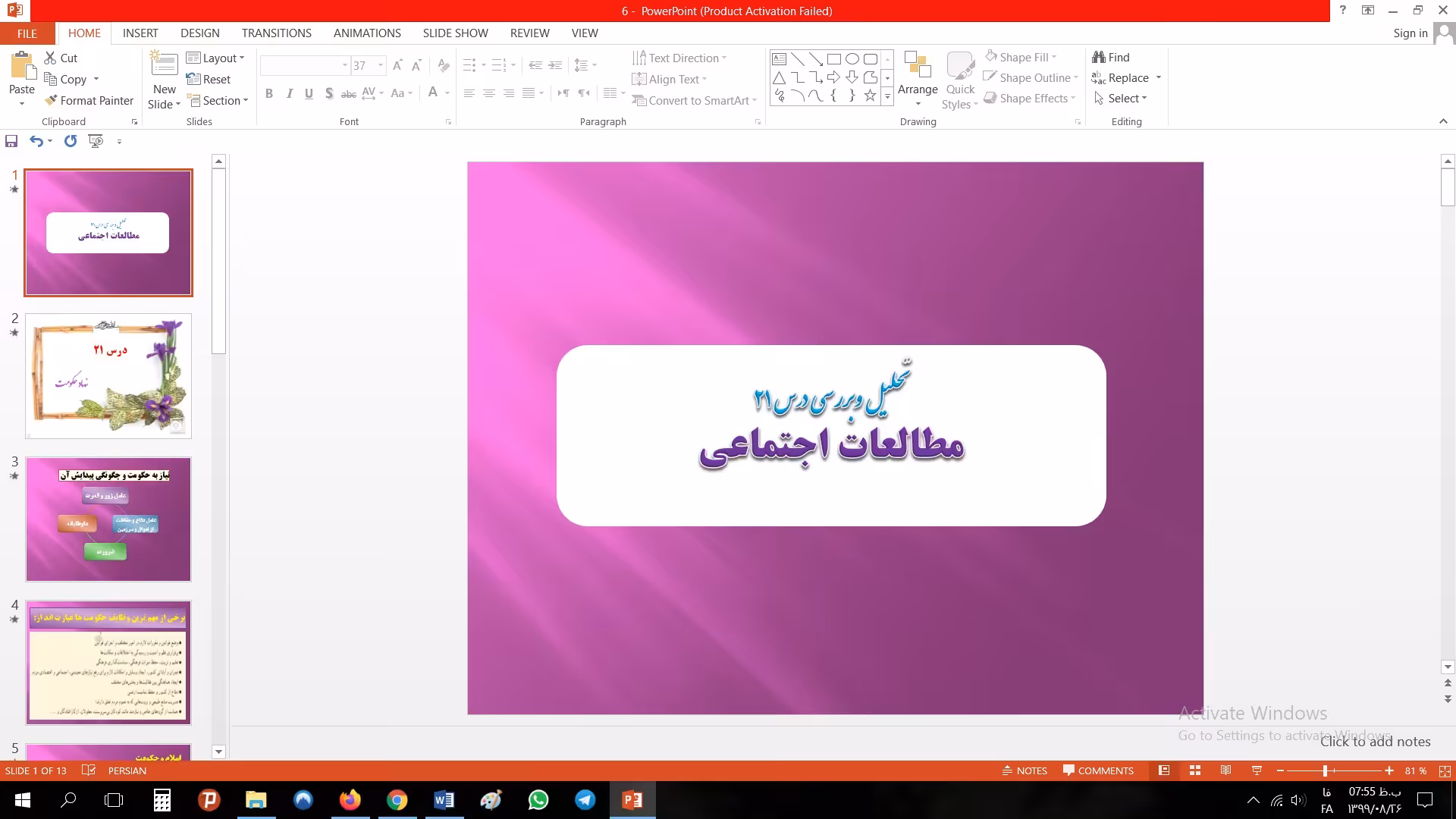Click the Save icon in quick access toolbar
Viewport: 1456px width, 819px height.
[x=11, y=141]
